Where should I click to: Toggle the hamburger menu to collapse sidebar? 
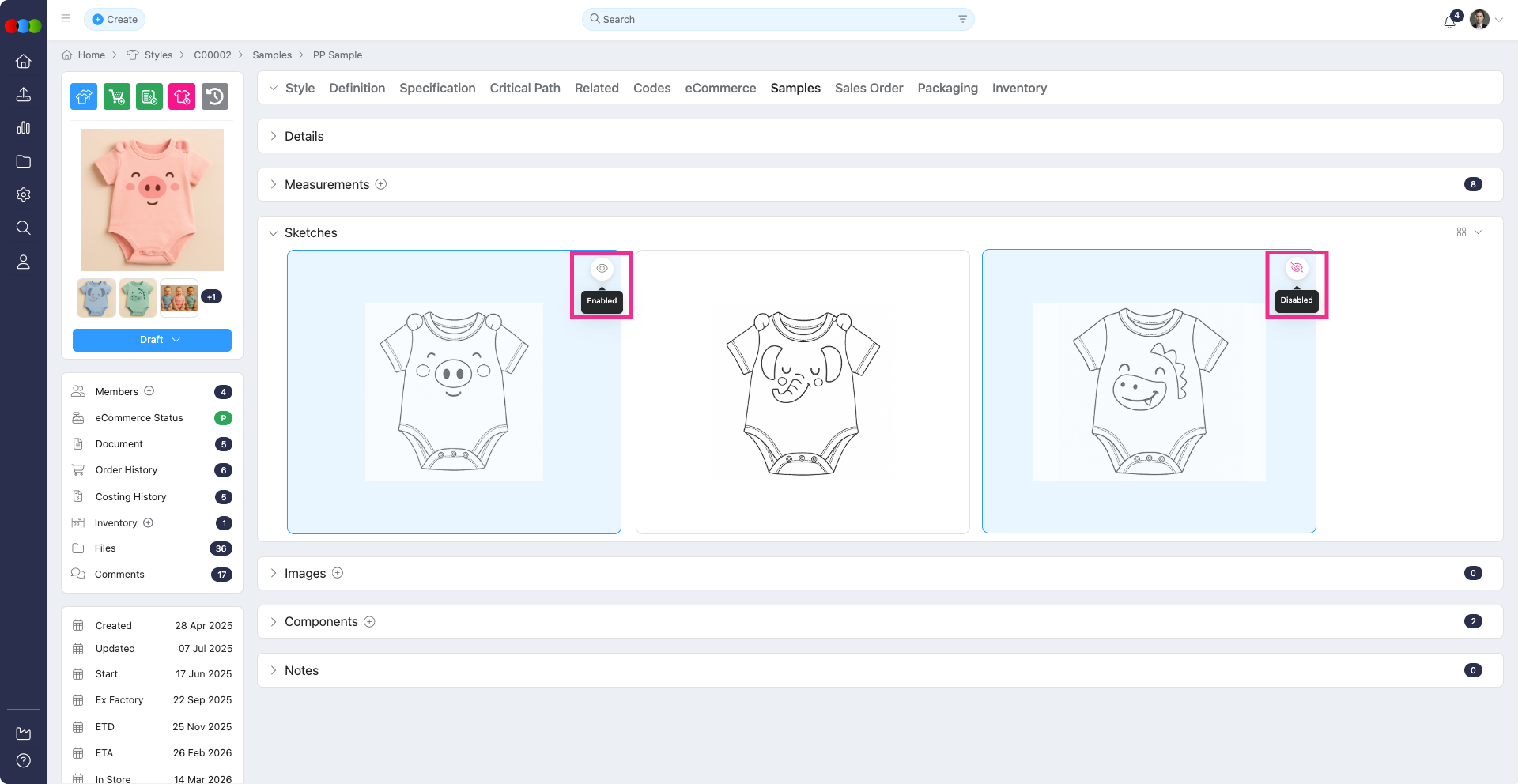coord(66,19)
